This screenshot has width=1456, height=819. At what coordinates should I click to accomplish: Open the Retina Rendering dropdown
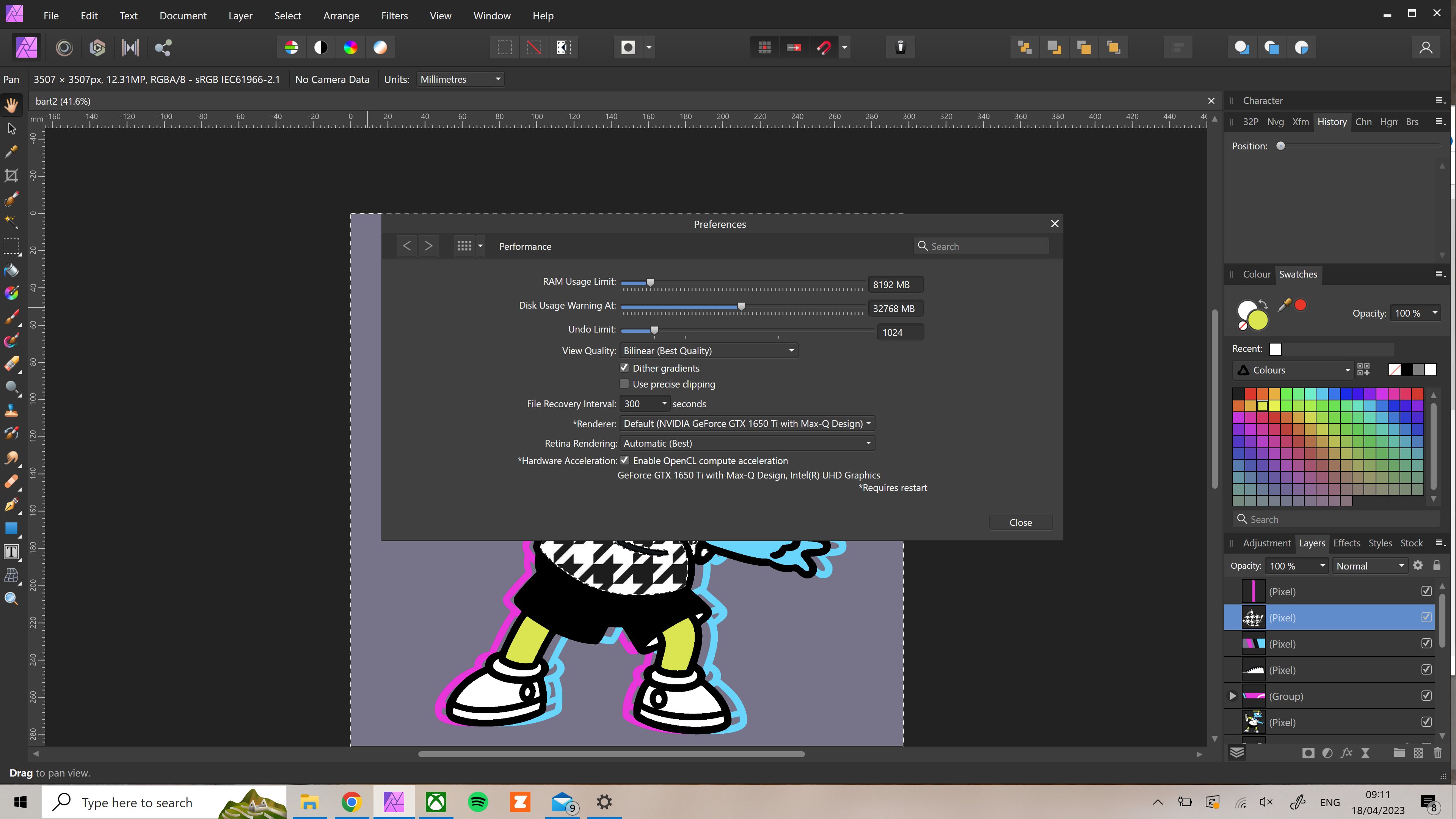(x=747, y=443)
